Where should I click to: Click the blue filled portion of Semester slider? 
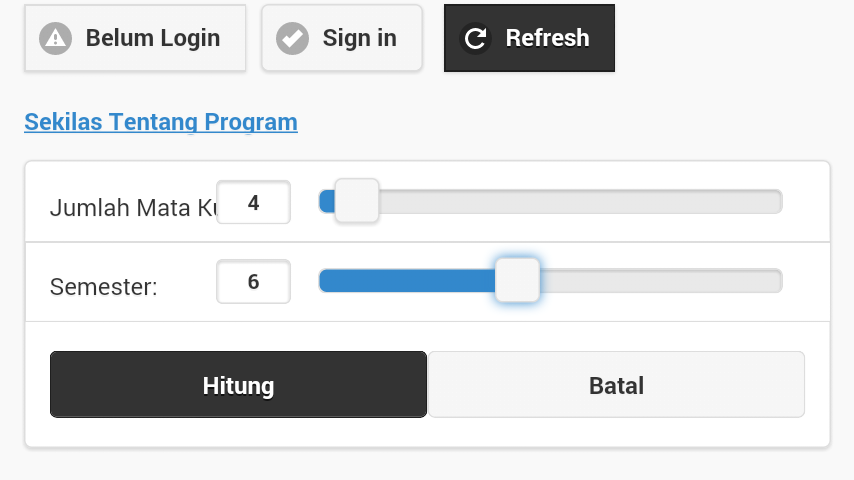[407, 281]
